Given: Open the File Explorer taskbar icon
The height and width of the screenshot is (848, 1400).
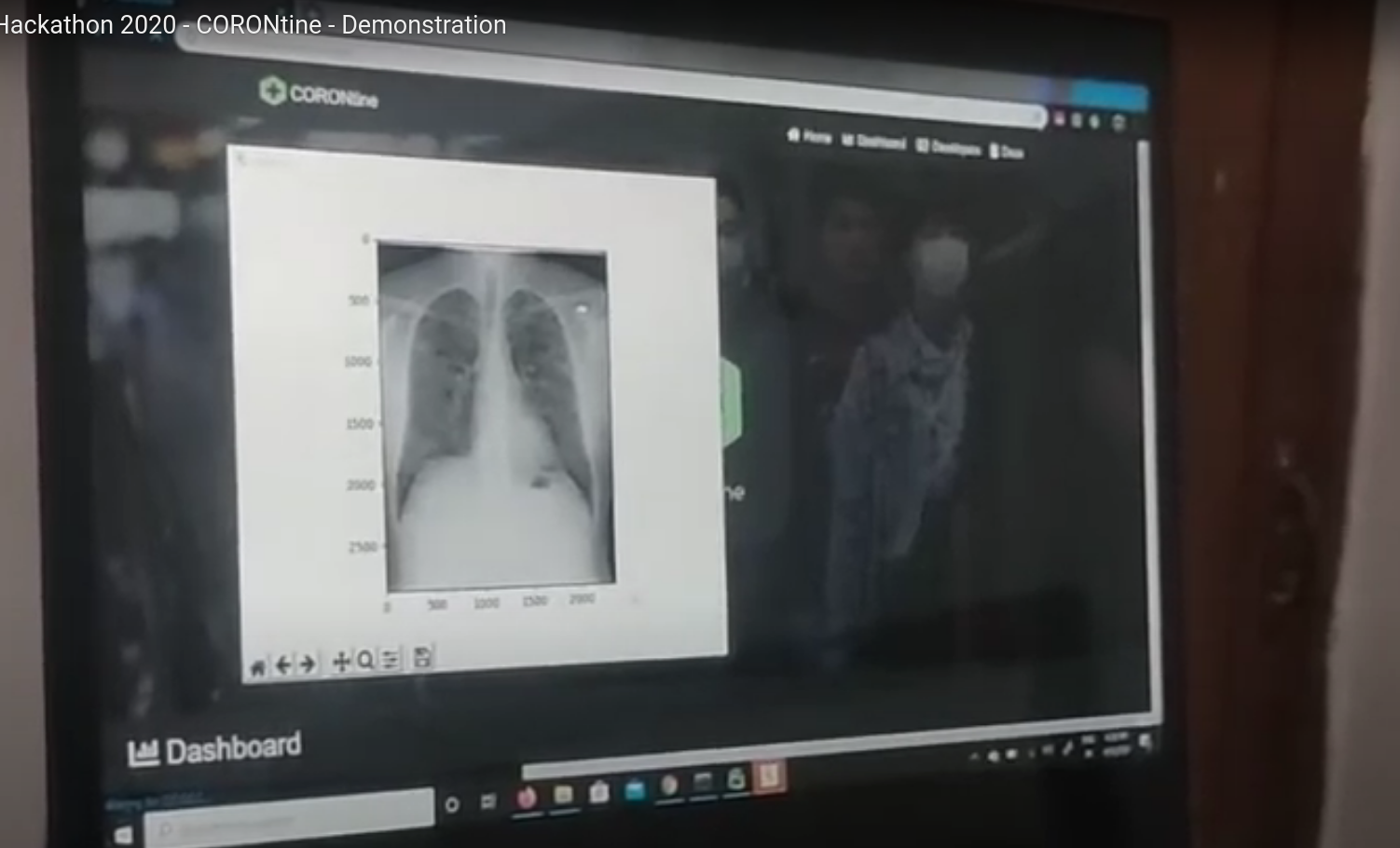Looking at the screenshot, I should [x=563, y=795].
